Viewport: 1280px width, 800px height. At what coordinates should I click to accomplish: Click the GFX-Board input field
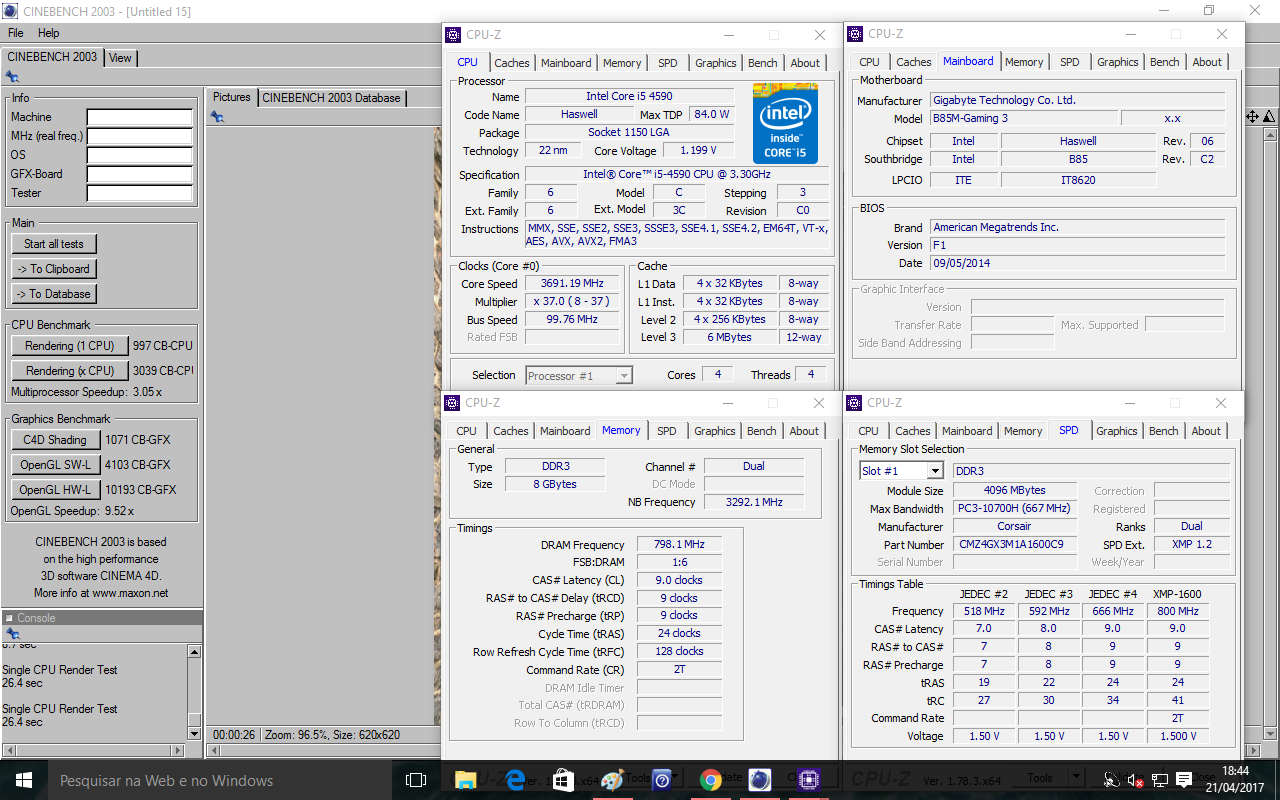tap(139, 174)
